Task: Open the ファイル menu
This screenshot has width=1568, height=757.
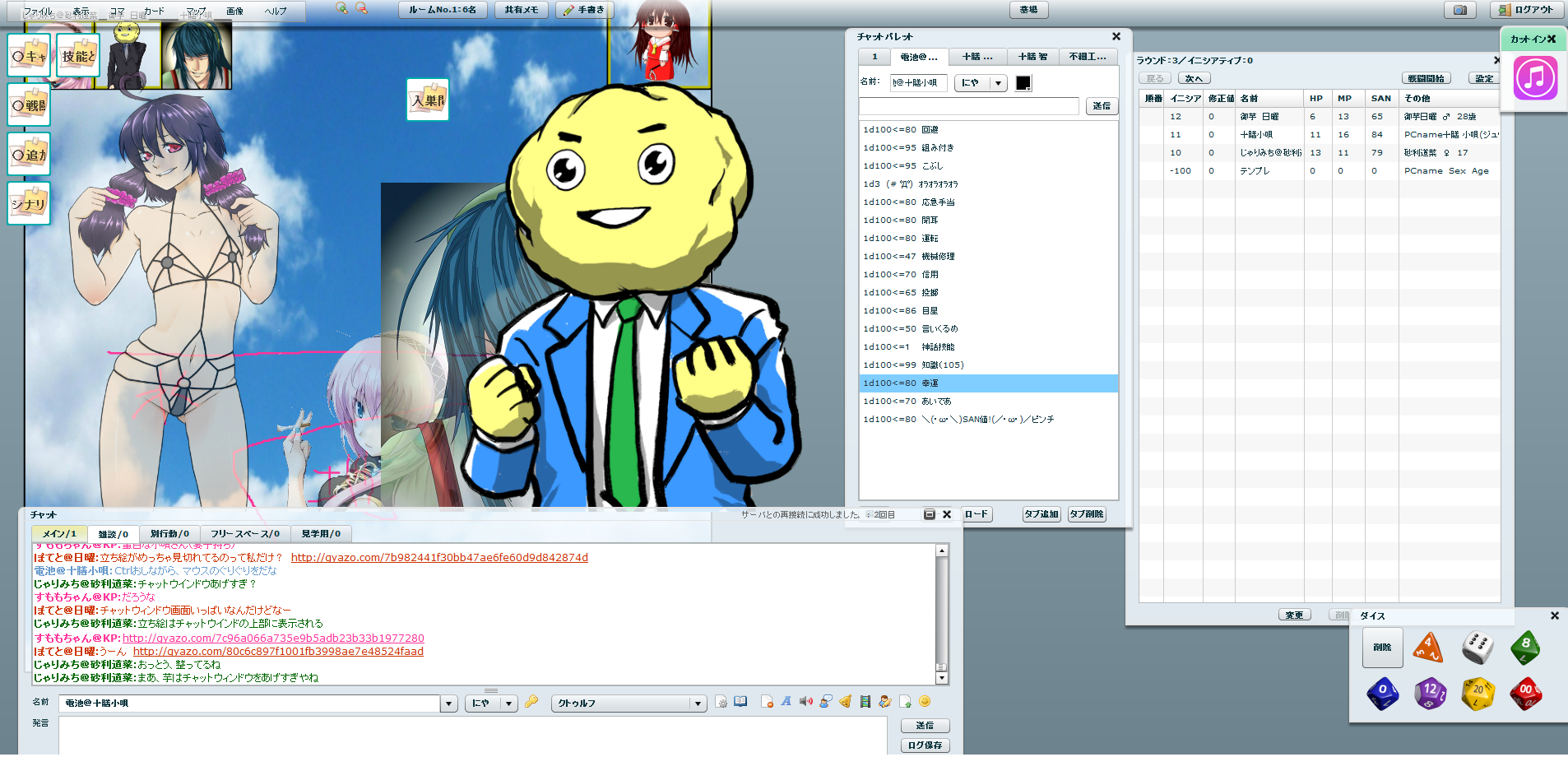Action: point(38,12)
